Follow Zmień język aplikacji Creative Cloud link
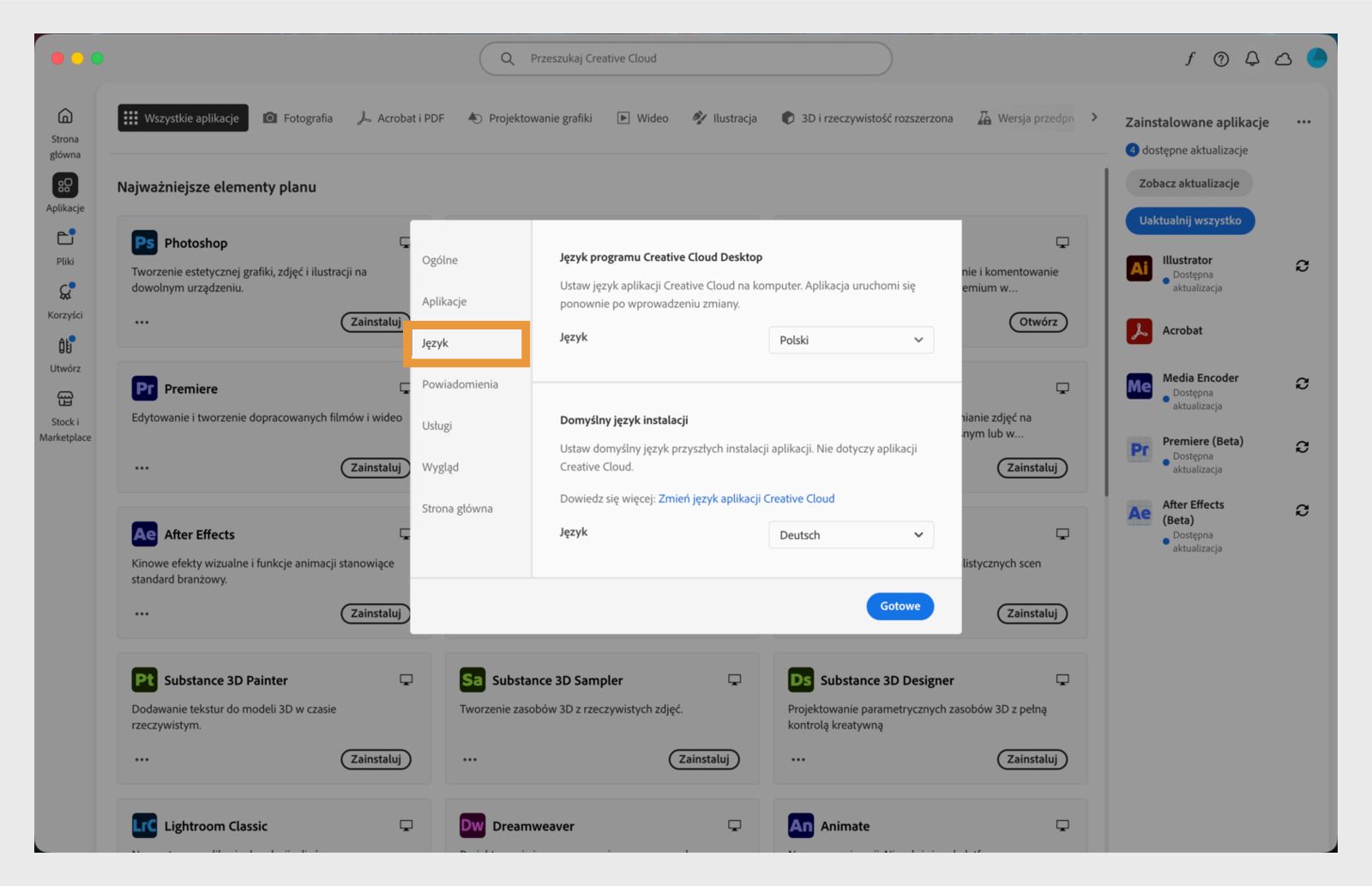Image resolution: width=1372 pixels, height=887 pixels. pos(746,498)
